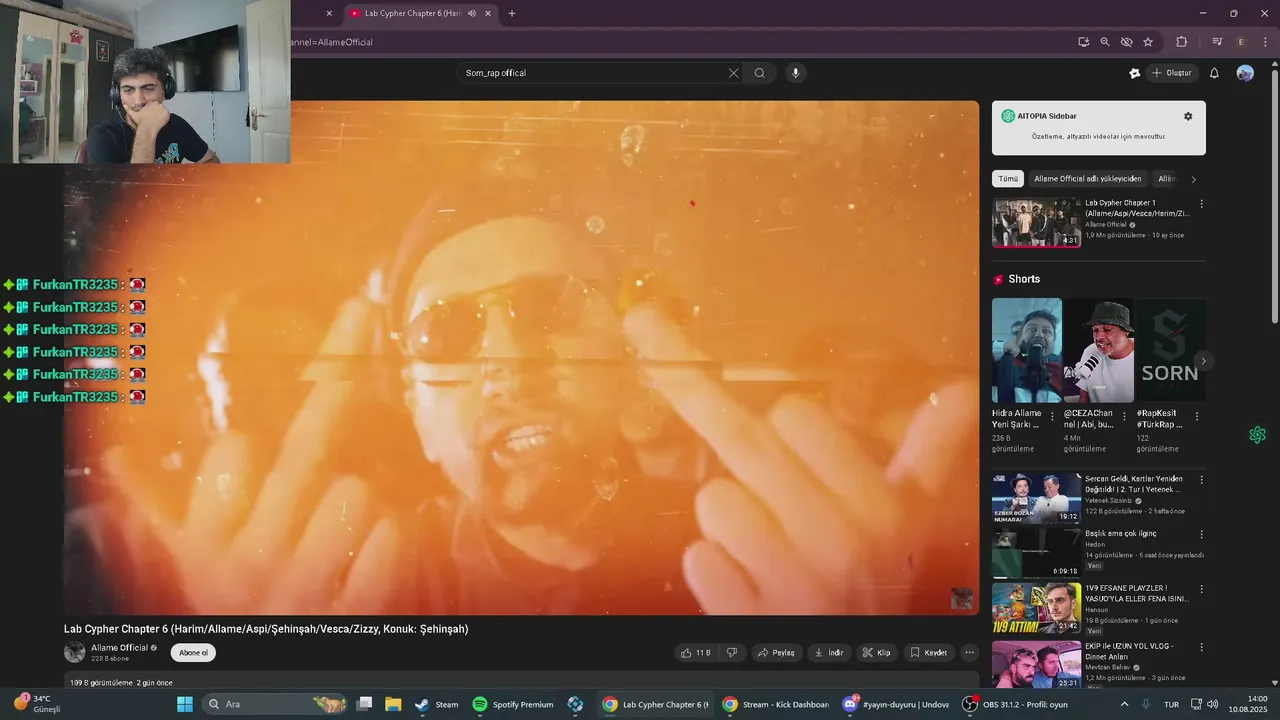Open the floating AITOPIA icon at the right edge

click(x=1257, y=435)
